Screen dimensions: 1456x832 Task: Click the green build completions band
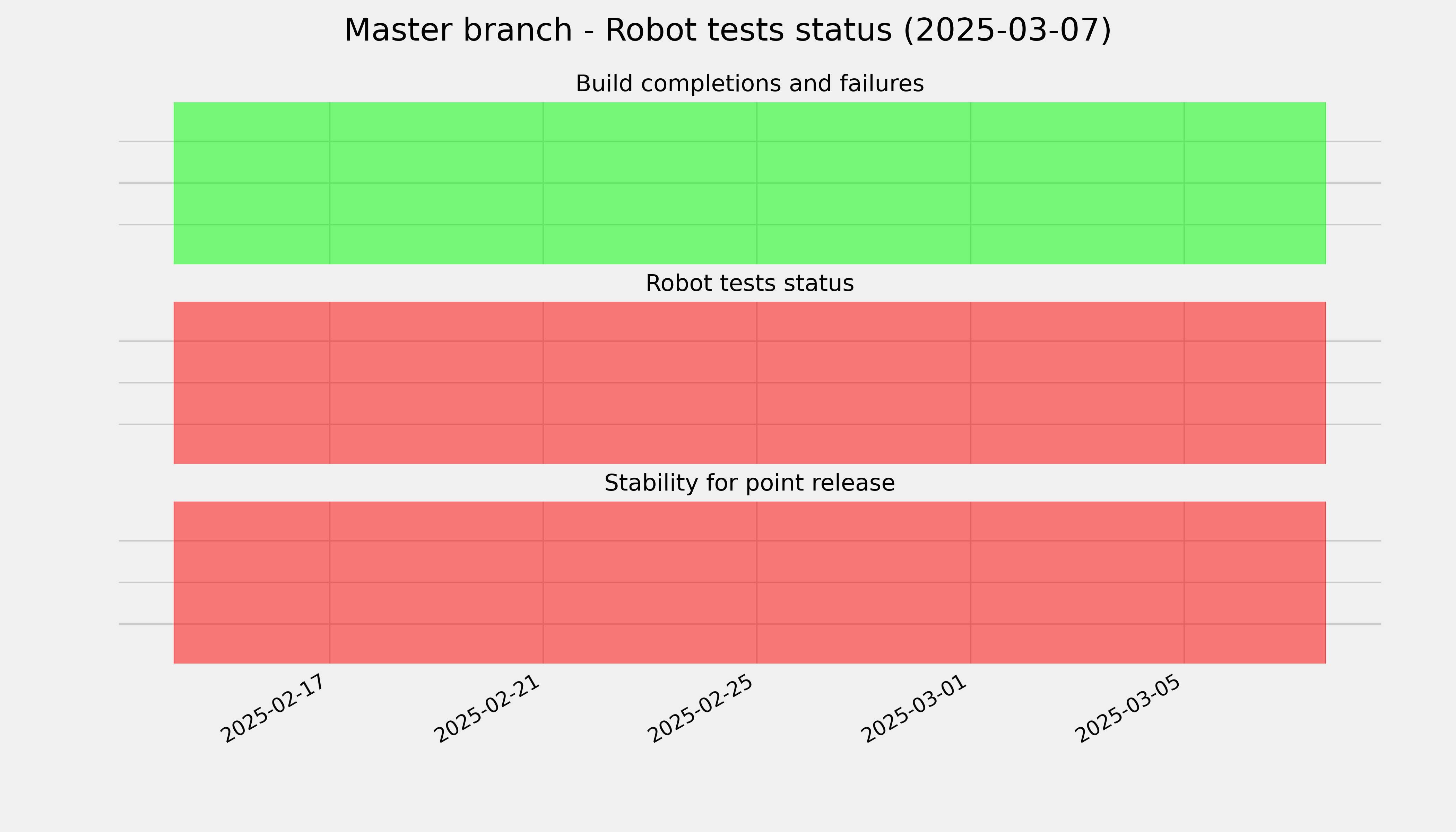click(750, 183)
